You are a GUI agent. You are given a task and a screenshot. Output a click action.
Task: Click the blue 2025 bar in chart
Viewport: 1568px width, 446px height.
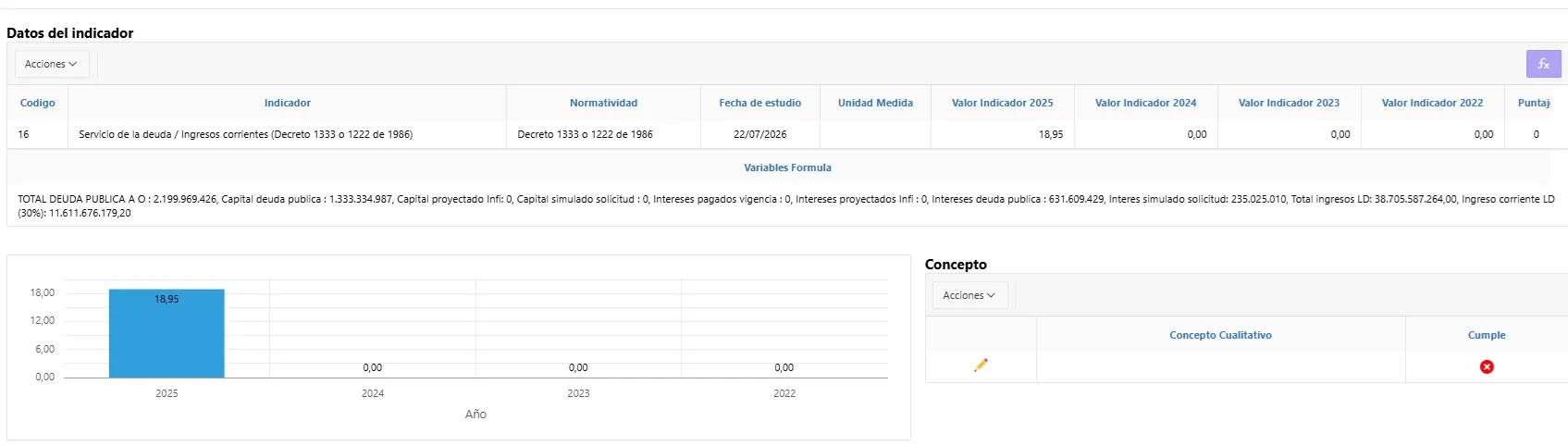[x=167, y=334]
